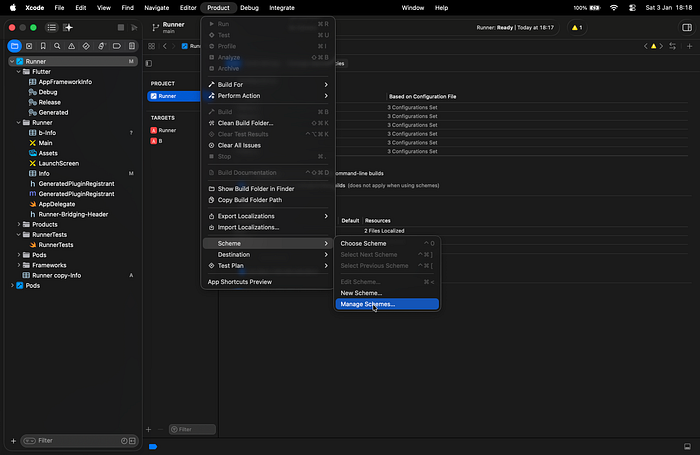Open the Find navigator magnifier icon
The height and width of the screenshot is (455, 700).
tap(57, 46)
